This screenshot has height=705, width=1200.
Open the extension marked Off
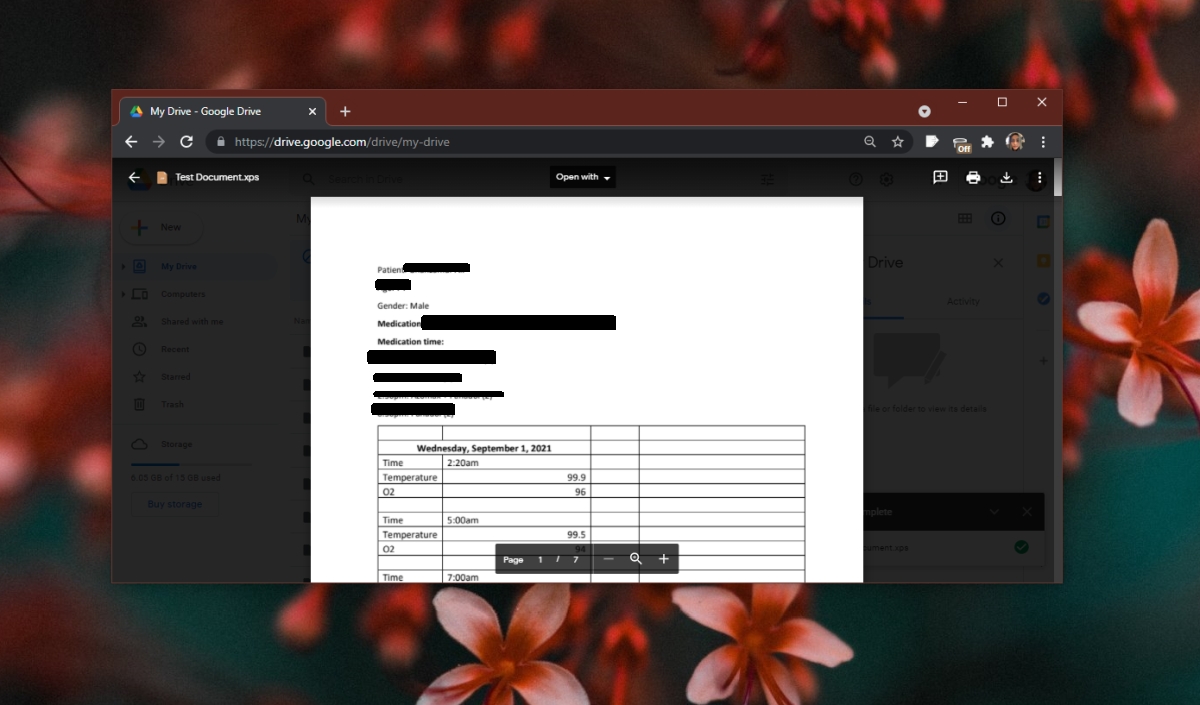tap(961, 144)
